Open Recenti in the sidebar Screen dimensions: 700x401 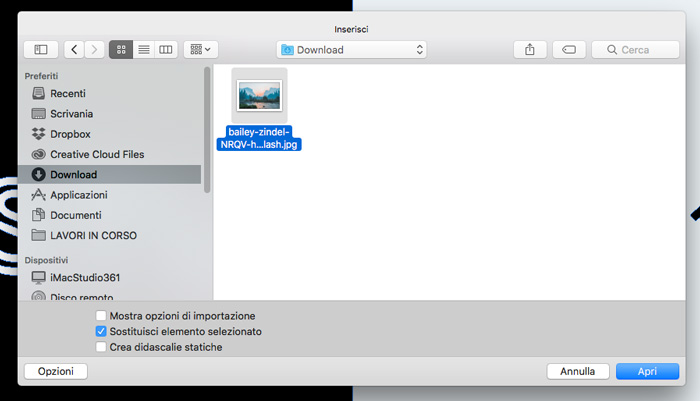coord(110,93)
